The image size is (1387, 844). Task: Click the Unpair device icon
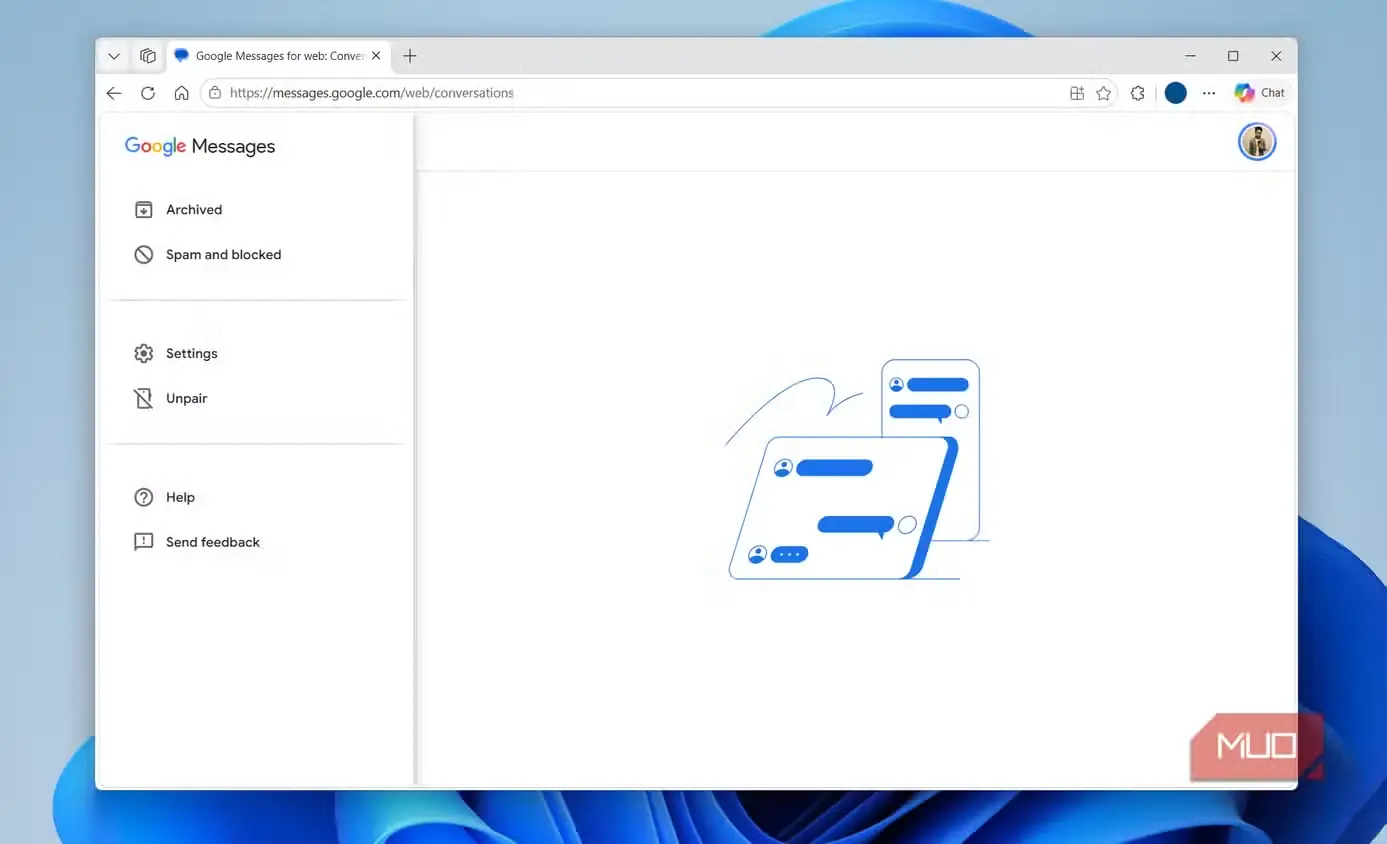144,399
